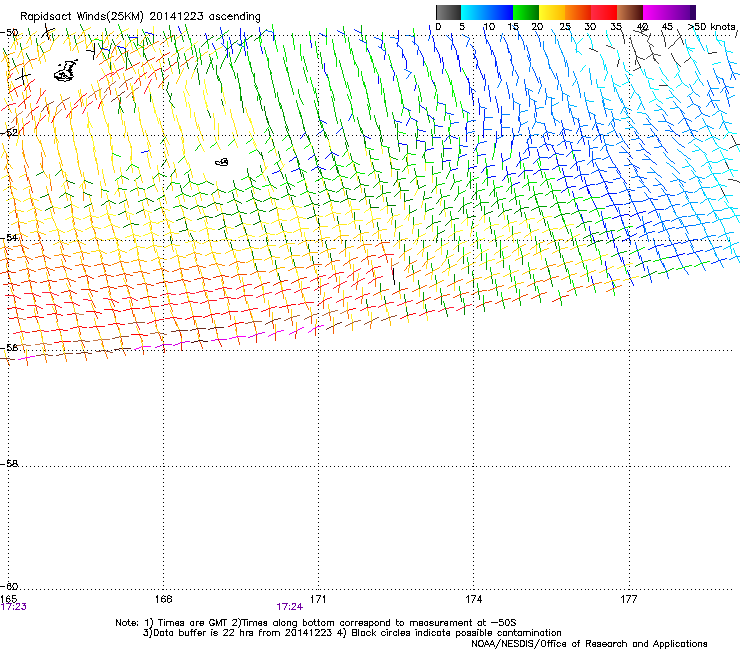
Task: Click the latitude label '-60'
Action: (9, 586)
